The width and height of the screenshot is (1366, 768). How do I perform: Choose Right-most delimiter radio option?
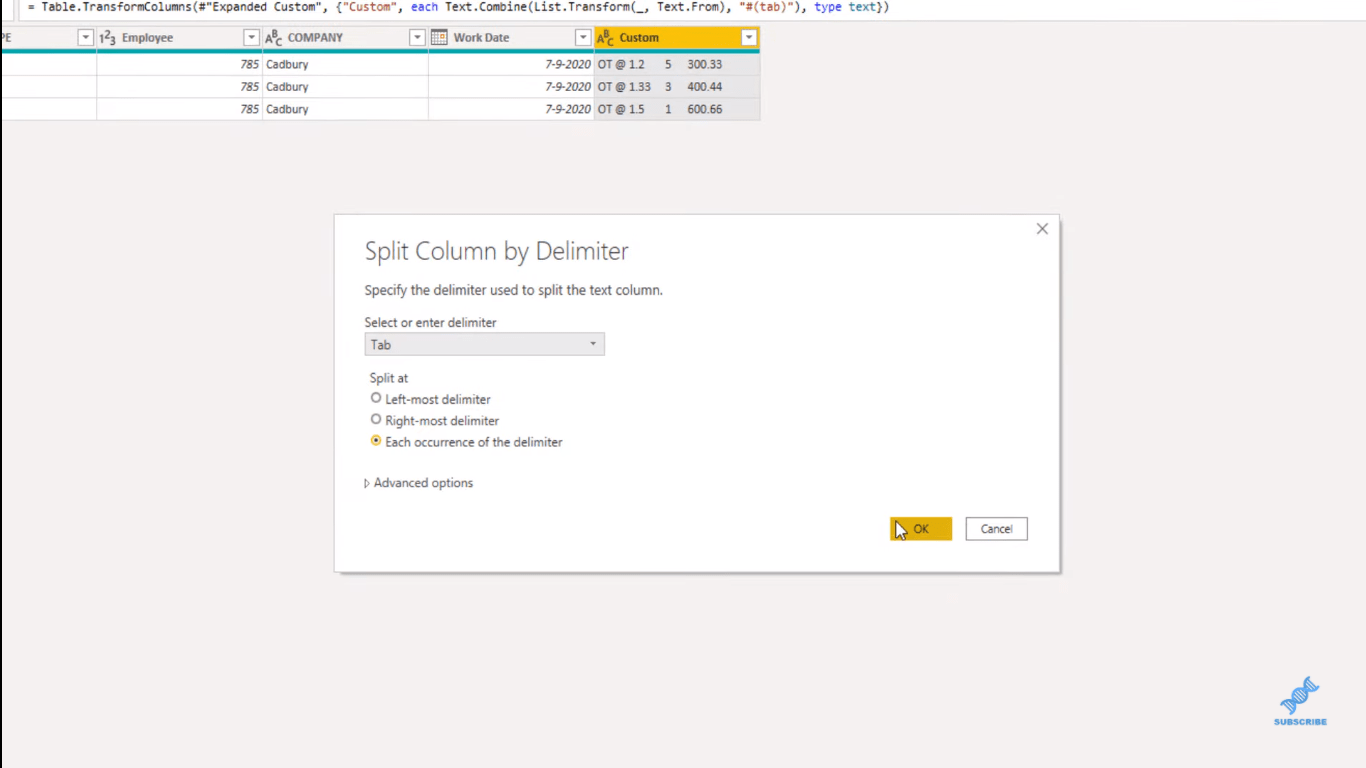pos(376,420)
